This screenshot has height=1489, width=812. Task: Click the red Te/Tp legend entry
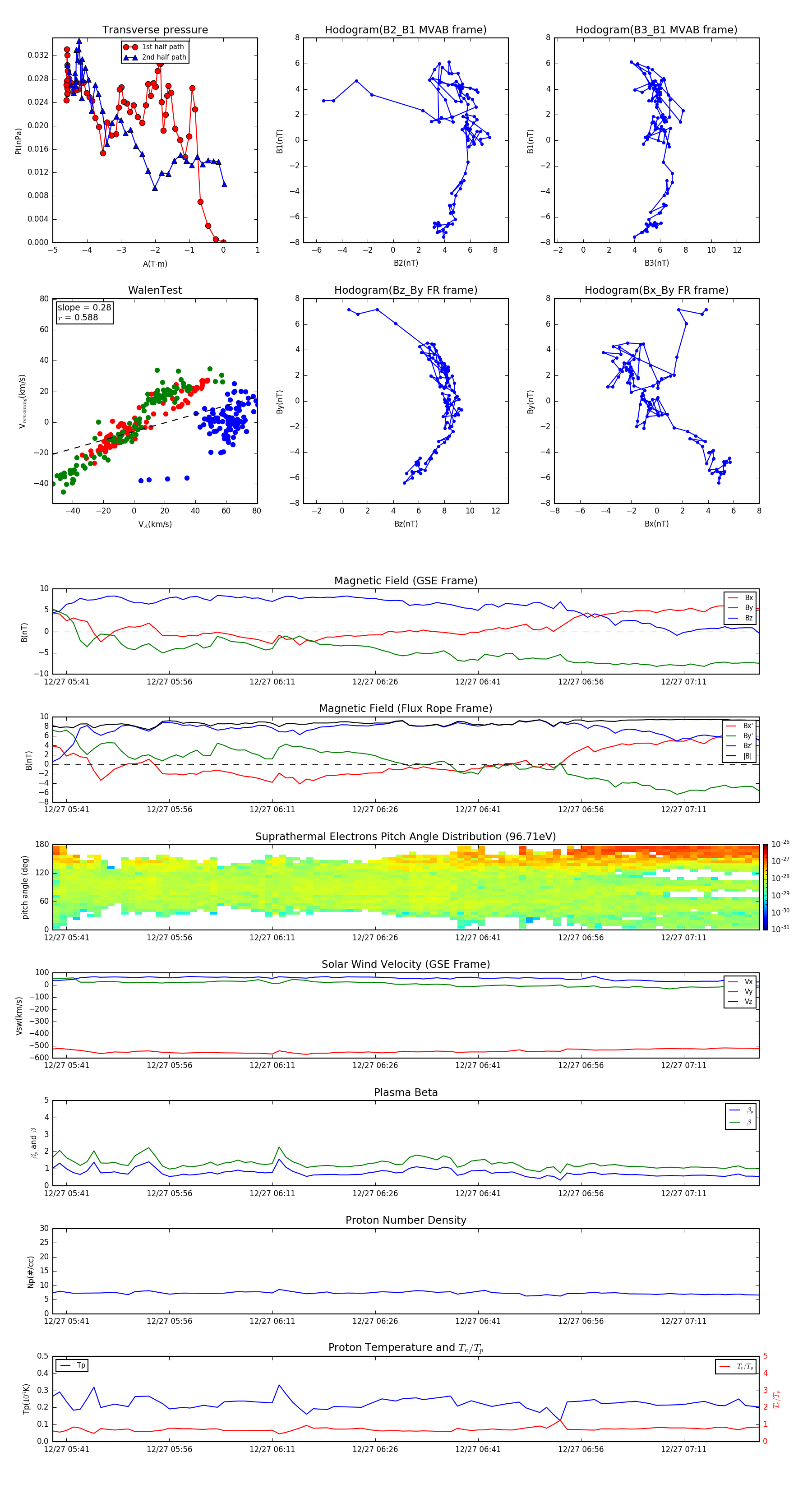[736, 1366]
